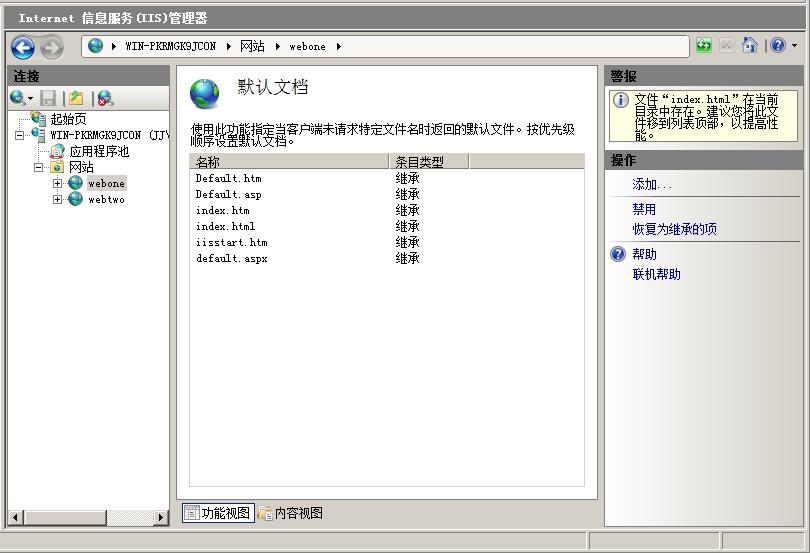Click 禁用 disable action
This screenshot has width=810, height=553.
pyautogui.click(x=644, y=209)
